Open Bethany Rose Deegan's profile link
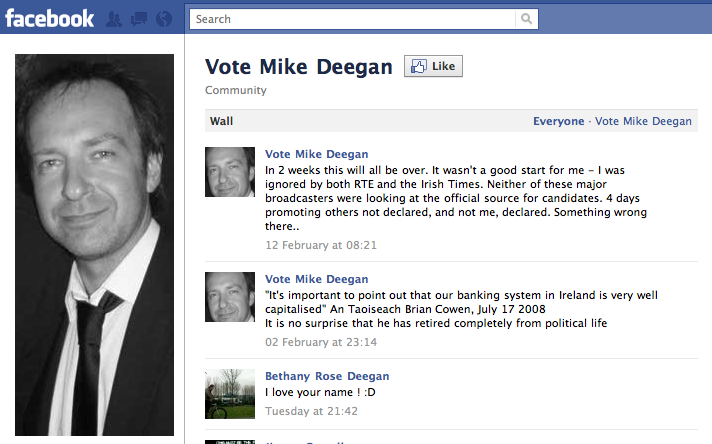 point(327,376)
